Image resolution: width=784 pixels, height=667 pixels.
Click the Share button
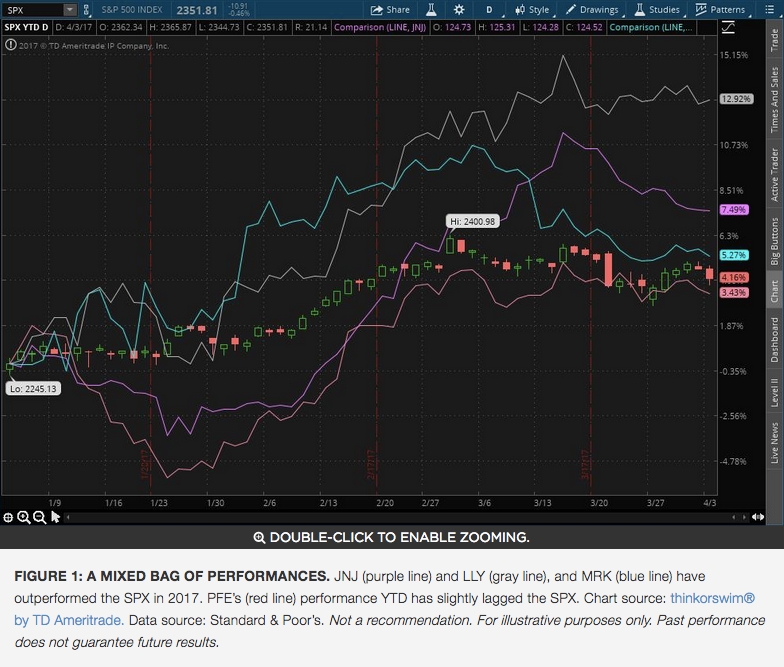point(390,10)
